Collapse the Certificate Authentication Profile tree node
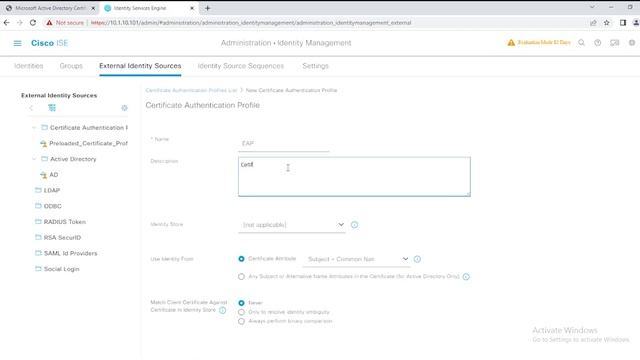640x360 pixels. click(34, 128)
